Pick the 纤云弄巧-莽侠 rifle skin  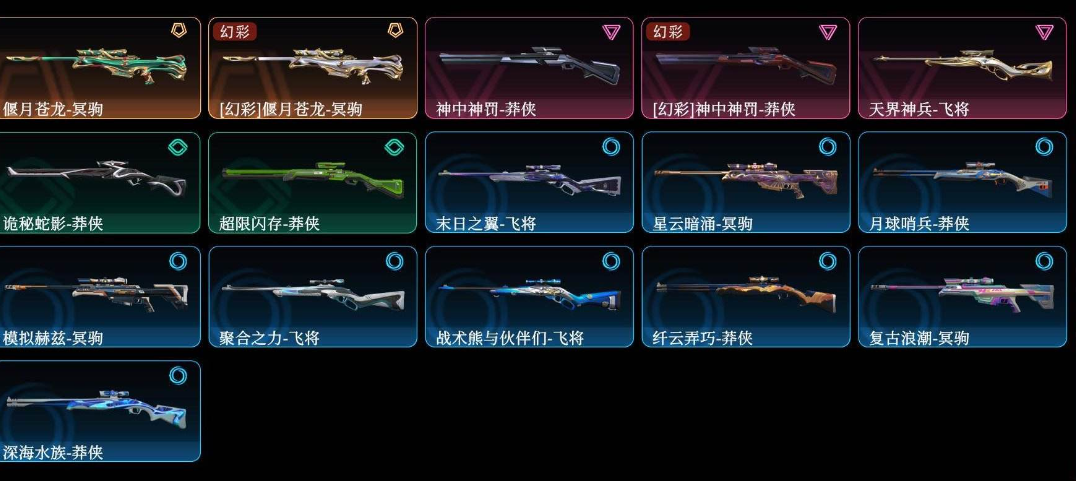[746, 296]
